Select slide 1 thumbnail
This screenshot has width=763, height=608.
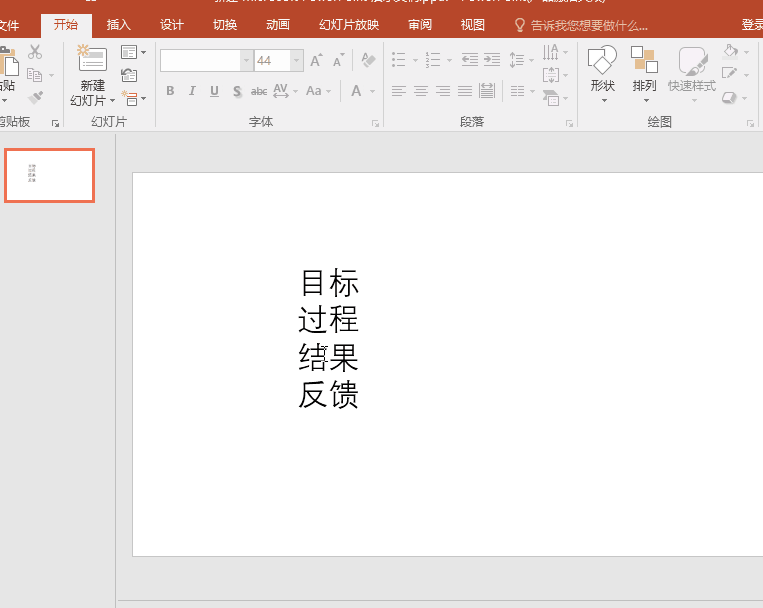pos(49,176)
